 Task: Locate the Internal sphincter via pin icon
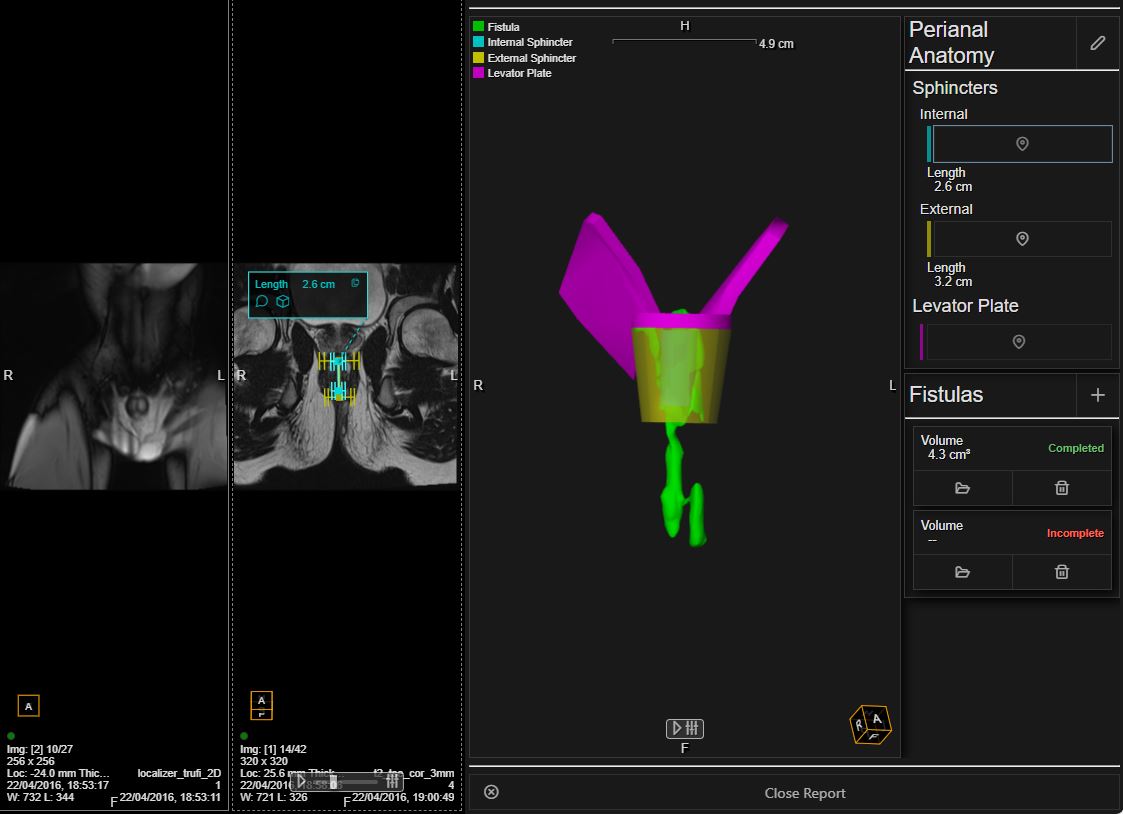coord(1021,144)
